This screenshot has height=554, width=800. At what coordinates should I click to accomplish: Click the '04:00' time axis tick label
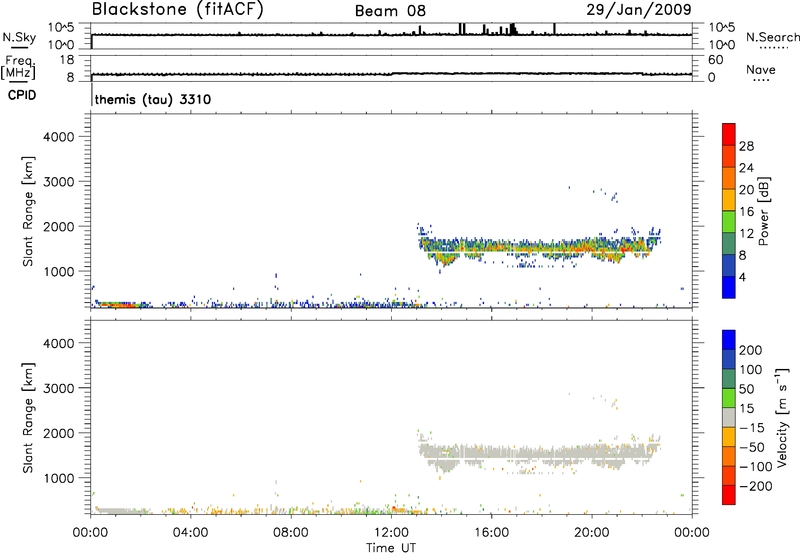[x=190, y=533]
